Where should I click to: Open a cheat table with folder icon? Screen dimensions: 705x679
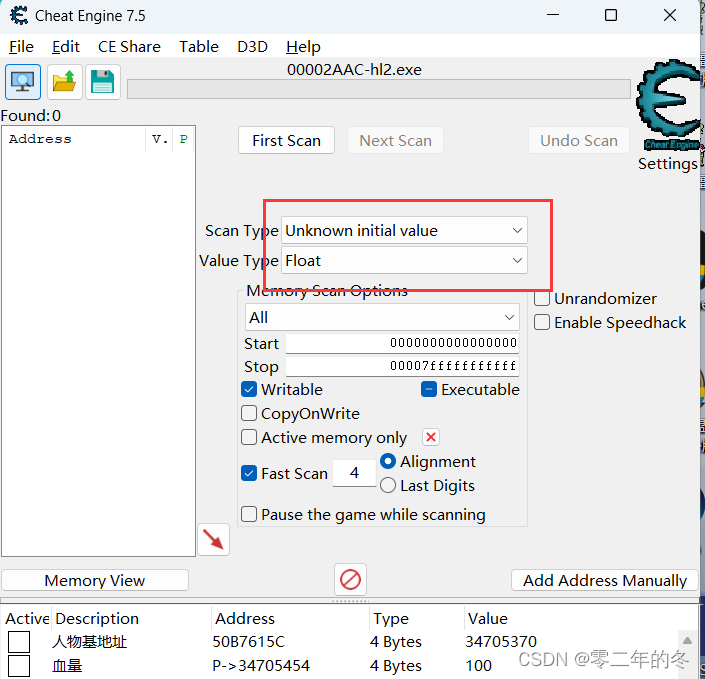(64, 82)
